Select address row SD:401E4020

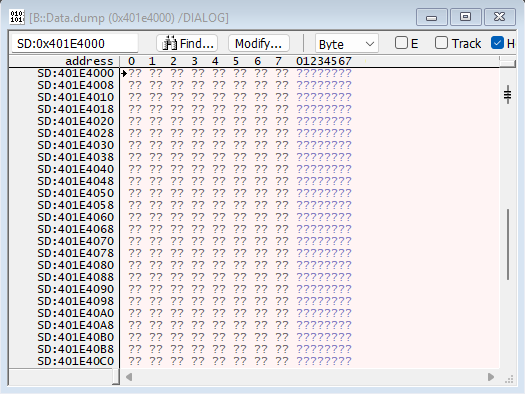[x=76, y=121]
